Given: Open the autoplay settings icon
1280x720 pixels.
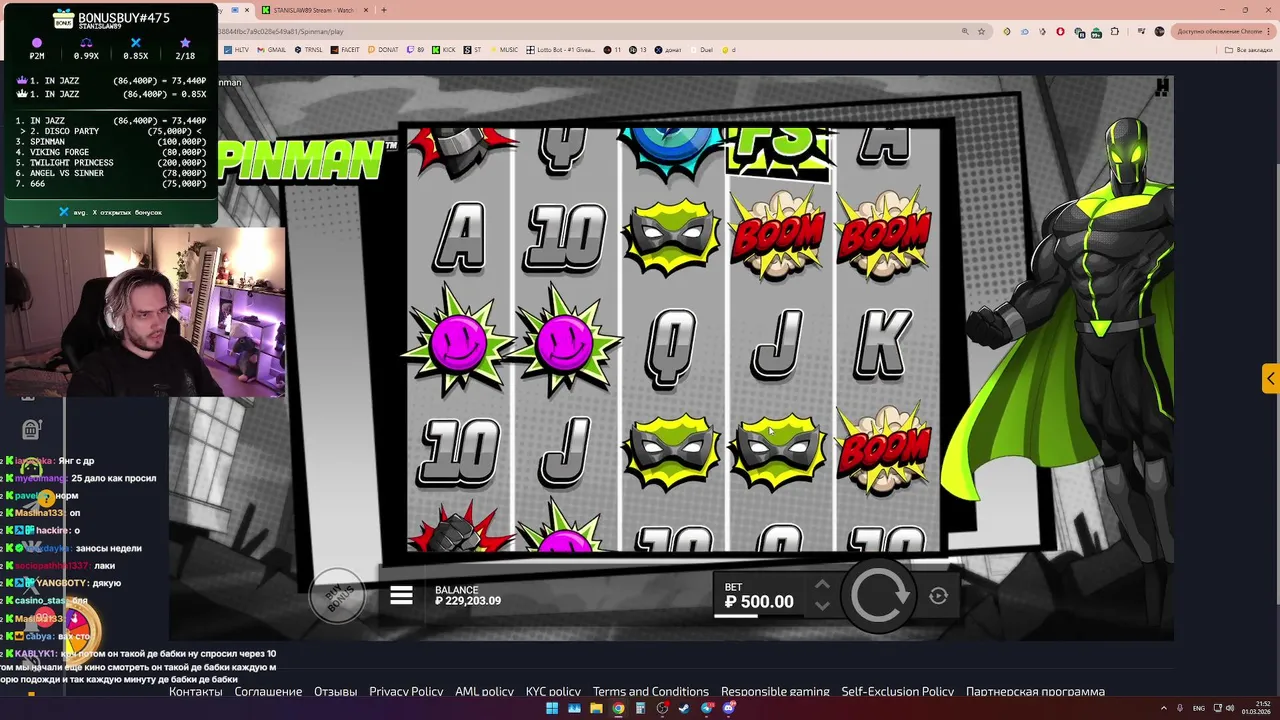Looking at the screenshot, I should tap(938, 596).
